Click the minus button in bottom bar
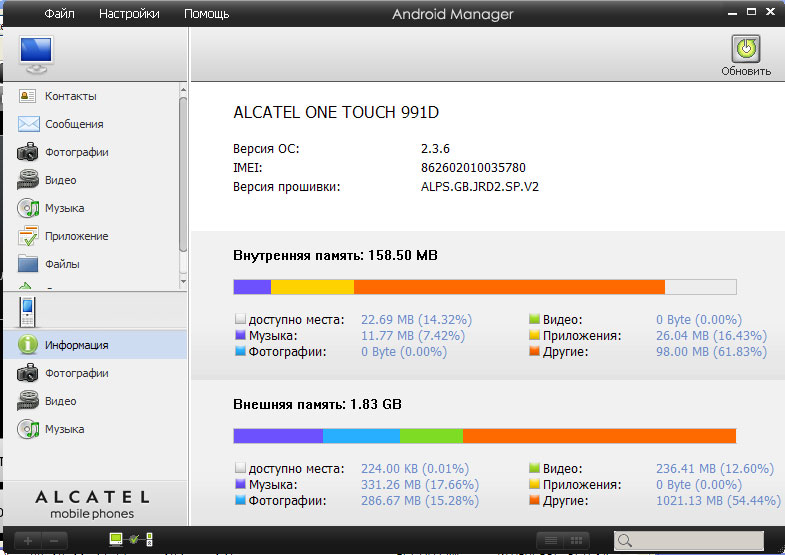The height and width of the screenshot is (555, 785). [x=54, y=541]
